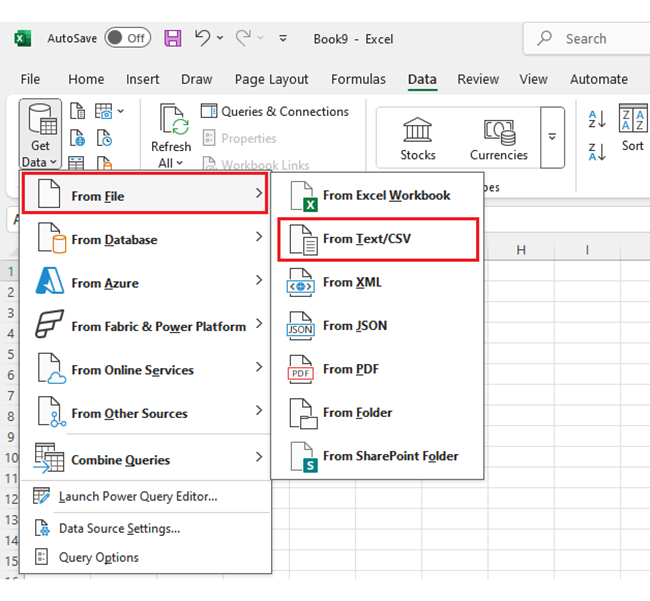Open the Get Data dropdown button
The width and height of the screenshot is (650, 601).
pos(40,134)
